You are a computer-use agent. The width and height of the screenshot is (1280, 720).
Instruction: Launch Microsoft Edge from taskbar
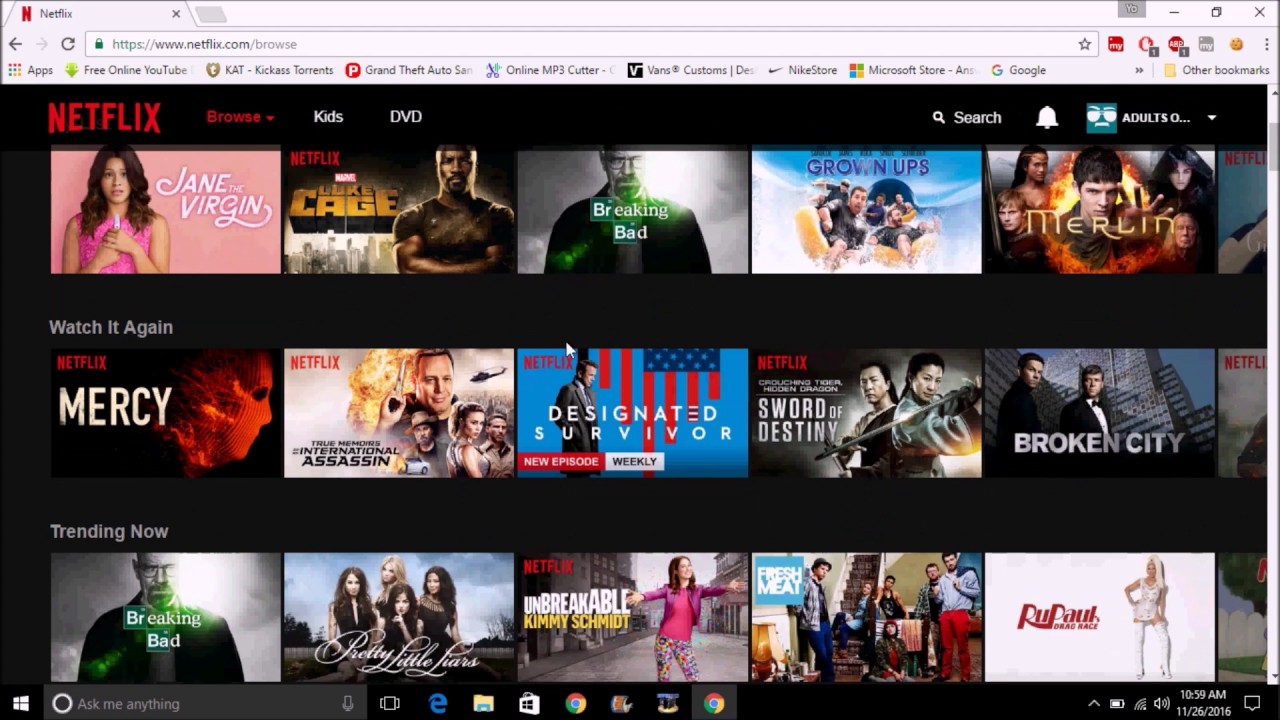point(438,704)
